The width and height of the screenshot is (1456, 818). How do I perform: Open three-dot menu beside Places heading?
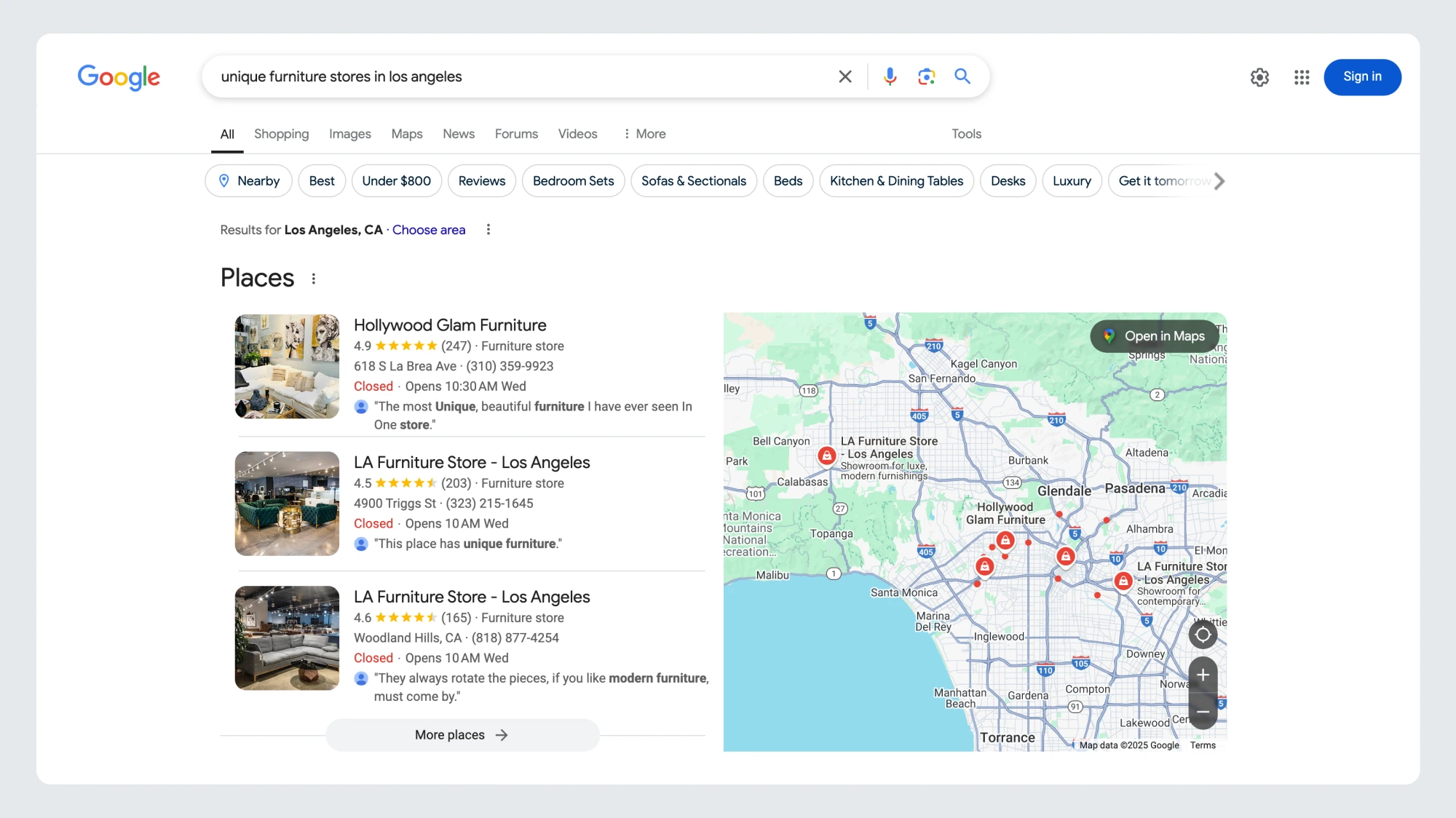pos(314,279)
